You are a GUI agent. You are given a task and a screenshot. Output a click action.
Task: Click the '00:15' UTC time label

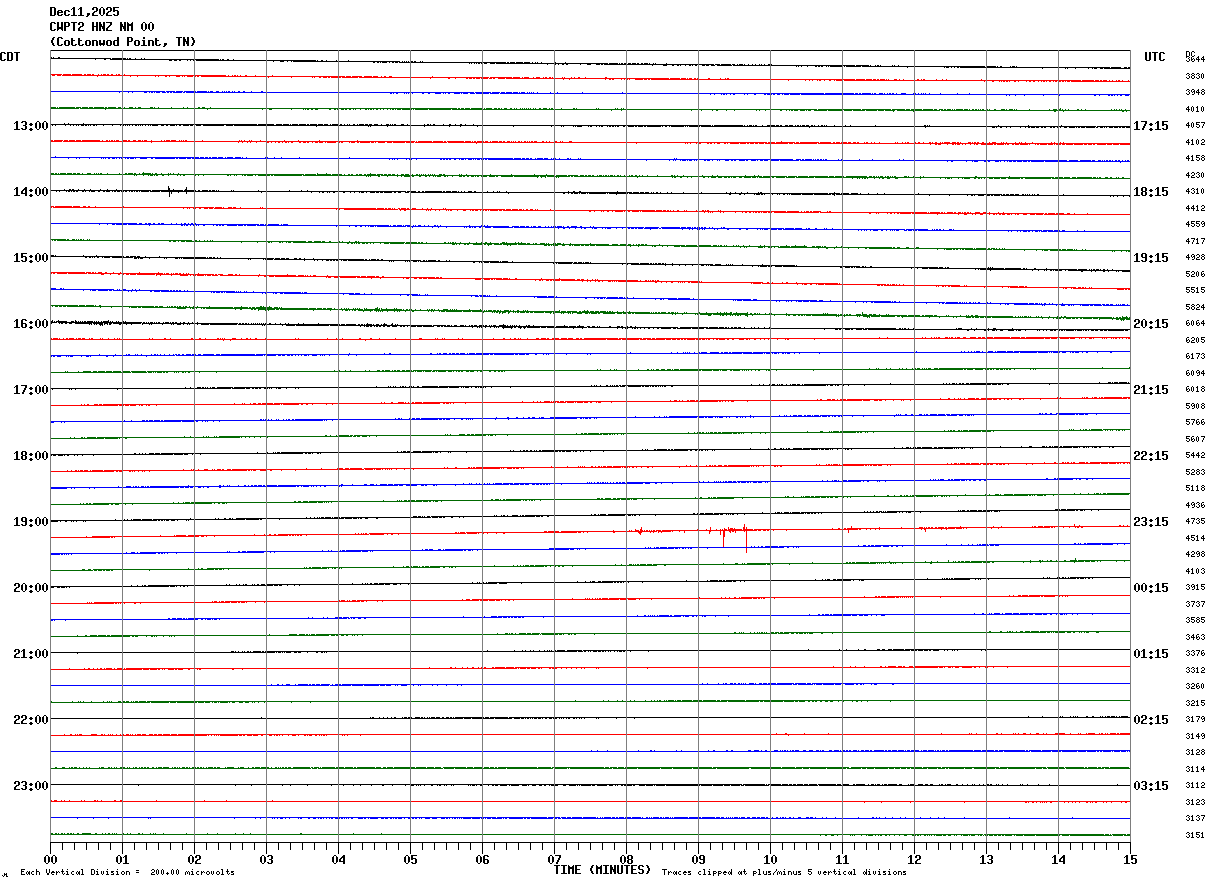(1151, 588)
